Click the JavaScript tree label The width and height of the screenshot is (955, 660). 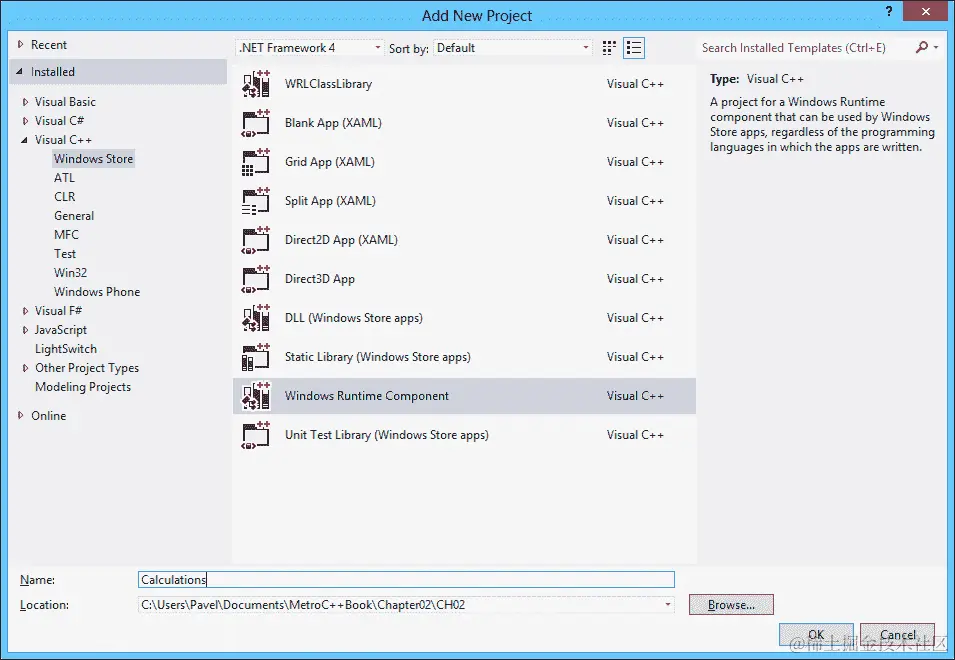(61, 329)
